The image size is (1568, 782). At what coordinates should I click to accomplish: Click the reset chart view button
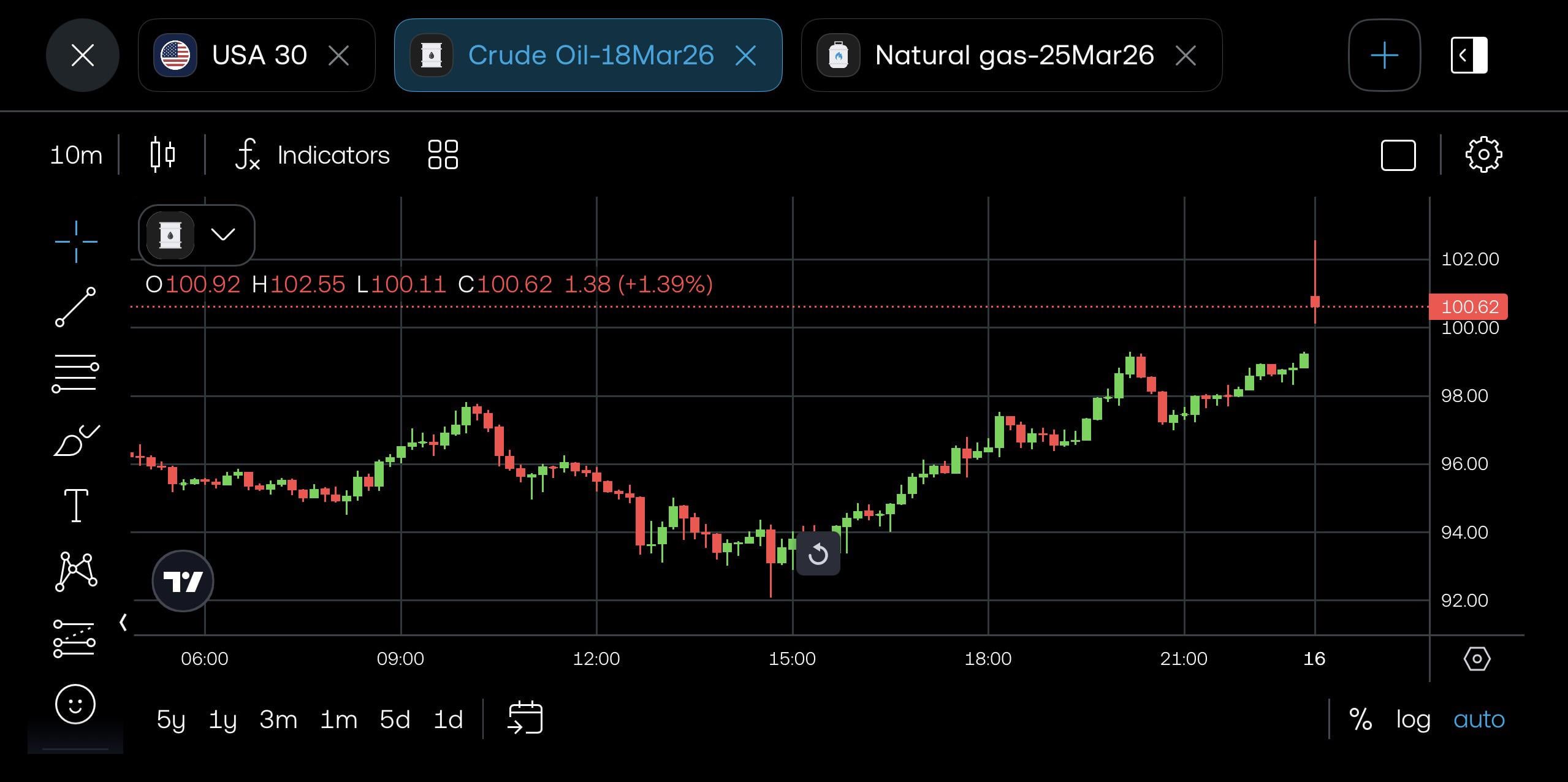point(818,554)
